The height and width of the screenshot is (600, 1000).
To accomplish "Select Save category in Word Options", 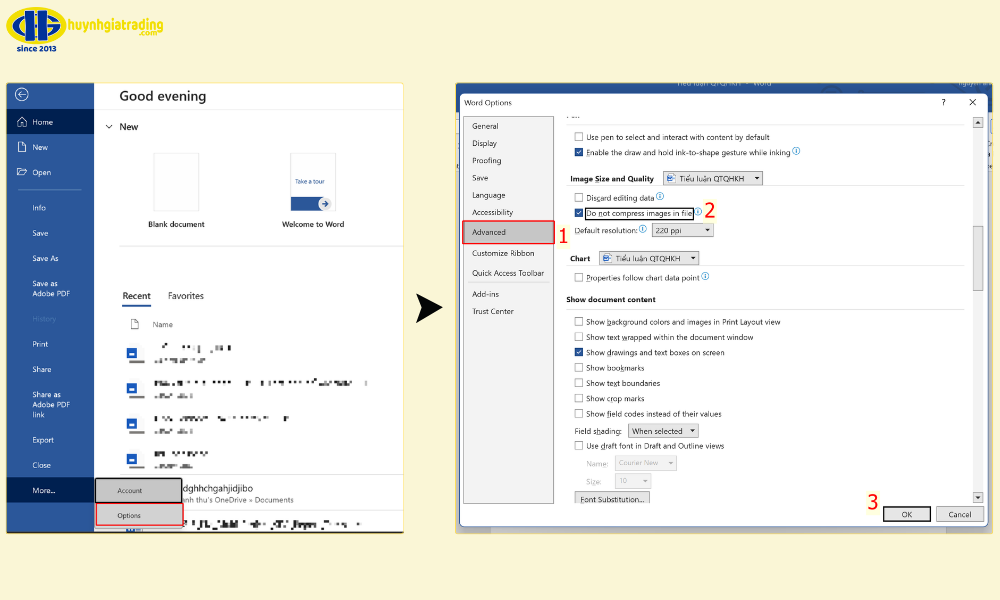I will click(480, 178).
